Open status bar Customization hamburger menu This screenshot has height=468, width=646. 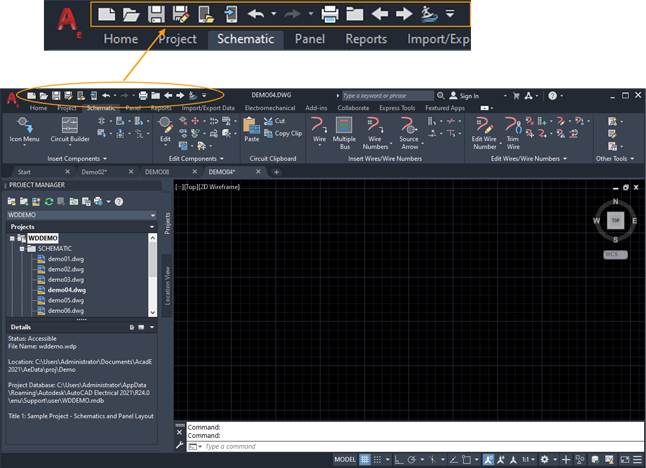click(x=637, y=459)
